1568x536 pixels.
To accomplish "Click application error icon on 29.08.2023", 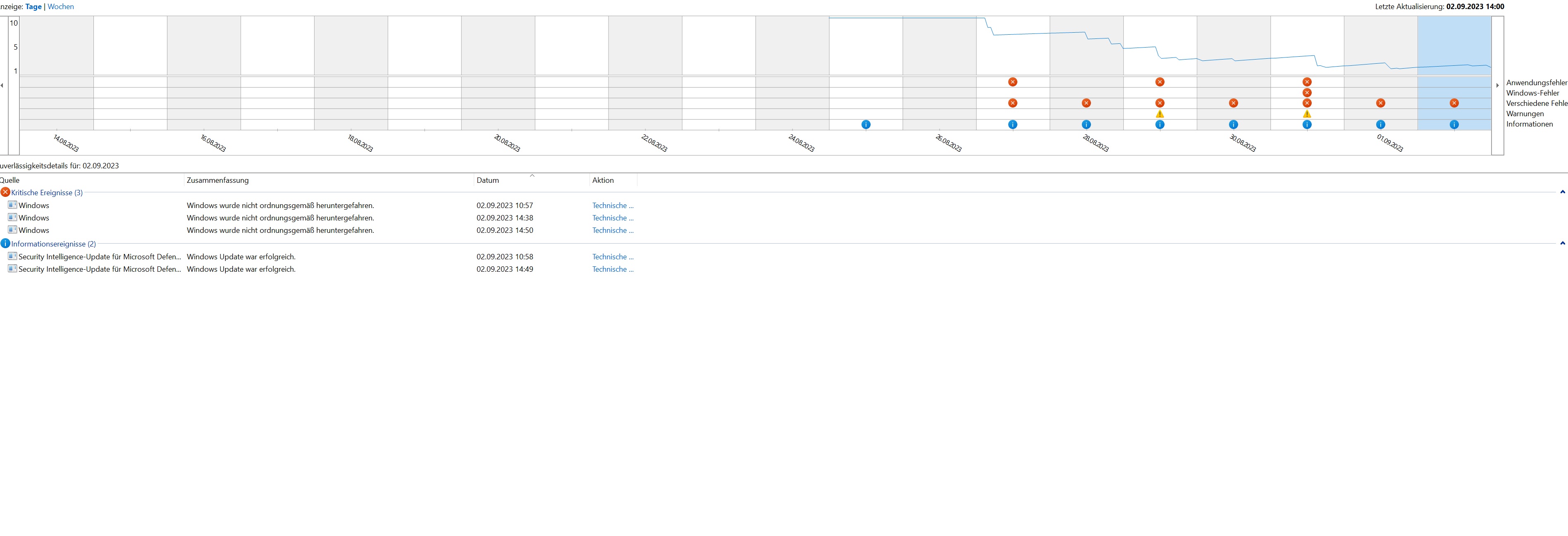I will (x=1160, y=81).
